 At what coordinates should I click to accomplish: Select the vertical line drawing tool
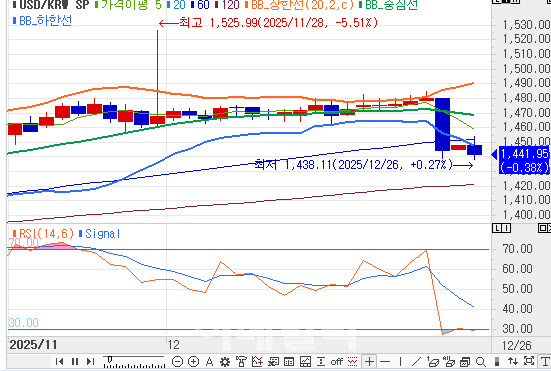400,361
